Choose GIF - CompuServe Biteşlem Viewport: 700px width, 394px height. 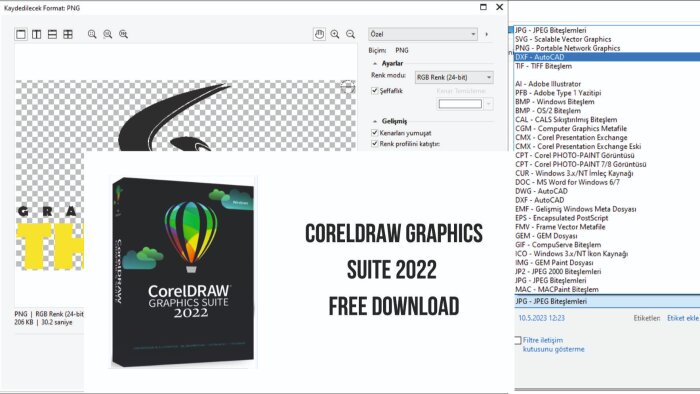[558, 245]
